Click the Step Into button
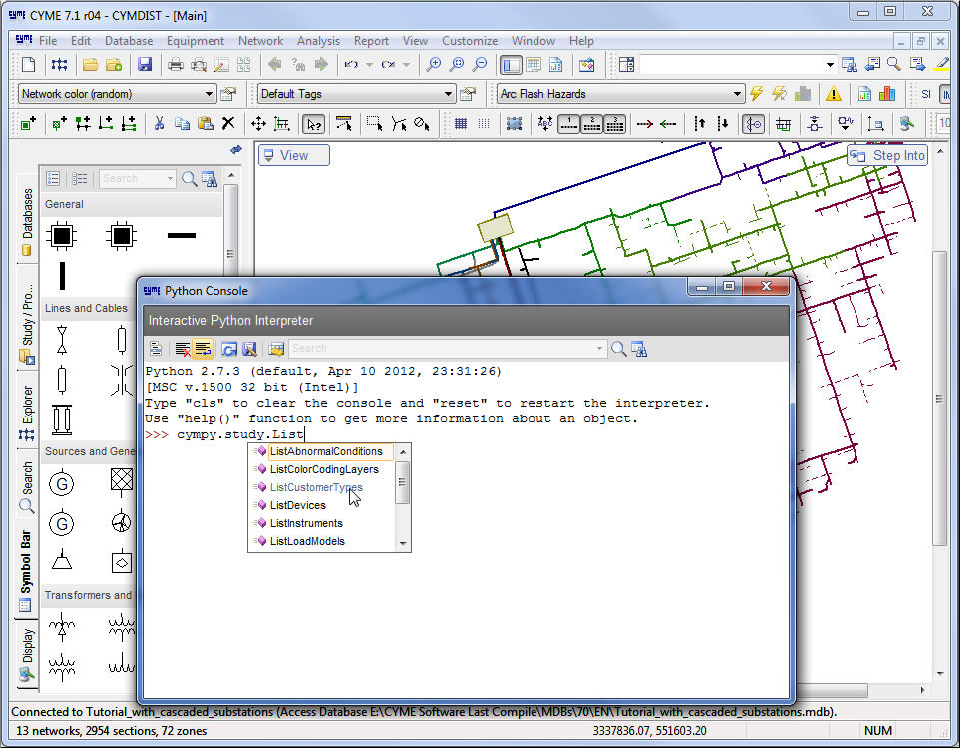Screen dimensions: 960x748 point(888,155)
